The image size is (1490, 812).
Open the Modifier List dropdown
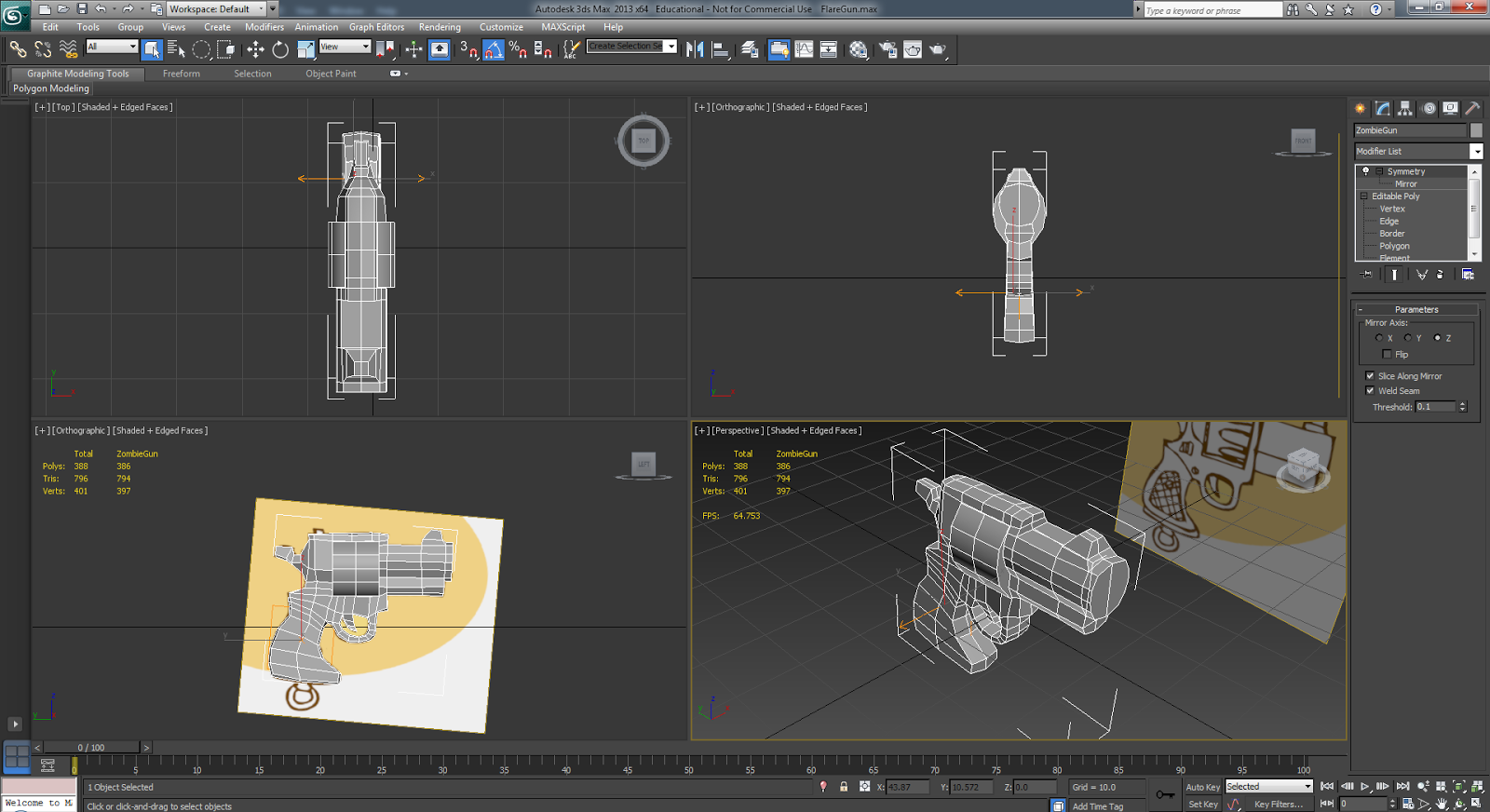click(x=1476, y=151)
